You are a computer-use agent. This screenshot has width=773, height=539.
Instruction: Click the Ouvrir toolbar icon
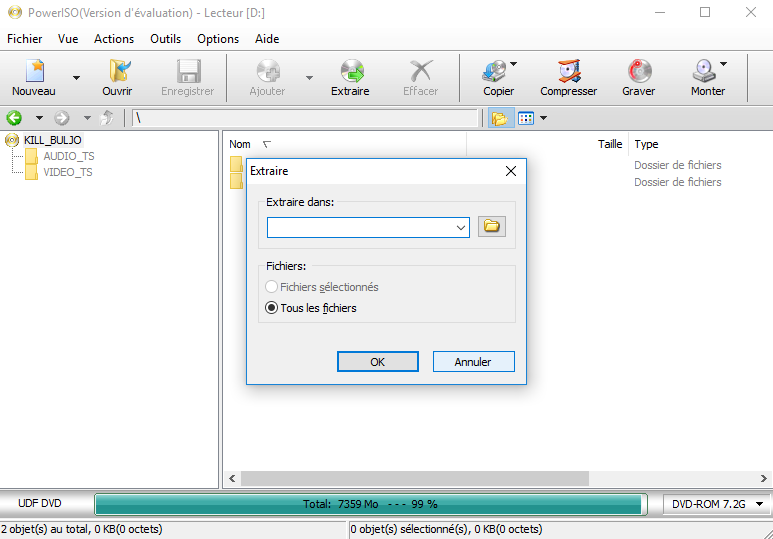click(118, 72)
